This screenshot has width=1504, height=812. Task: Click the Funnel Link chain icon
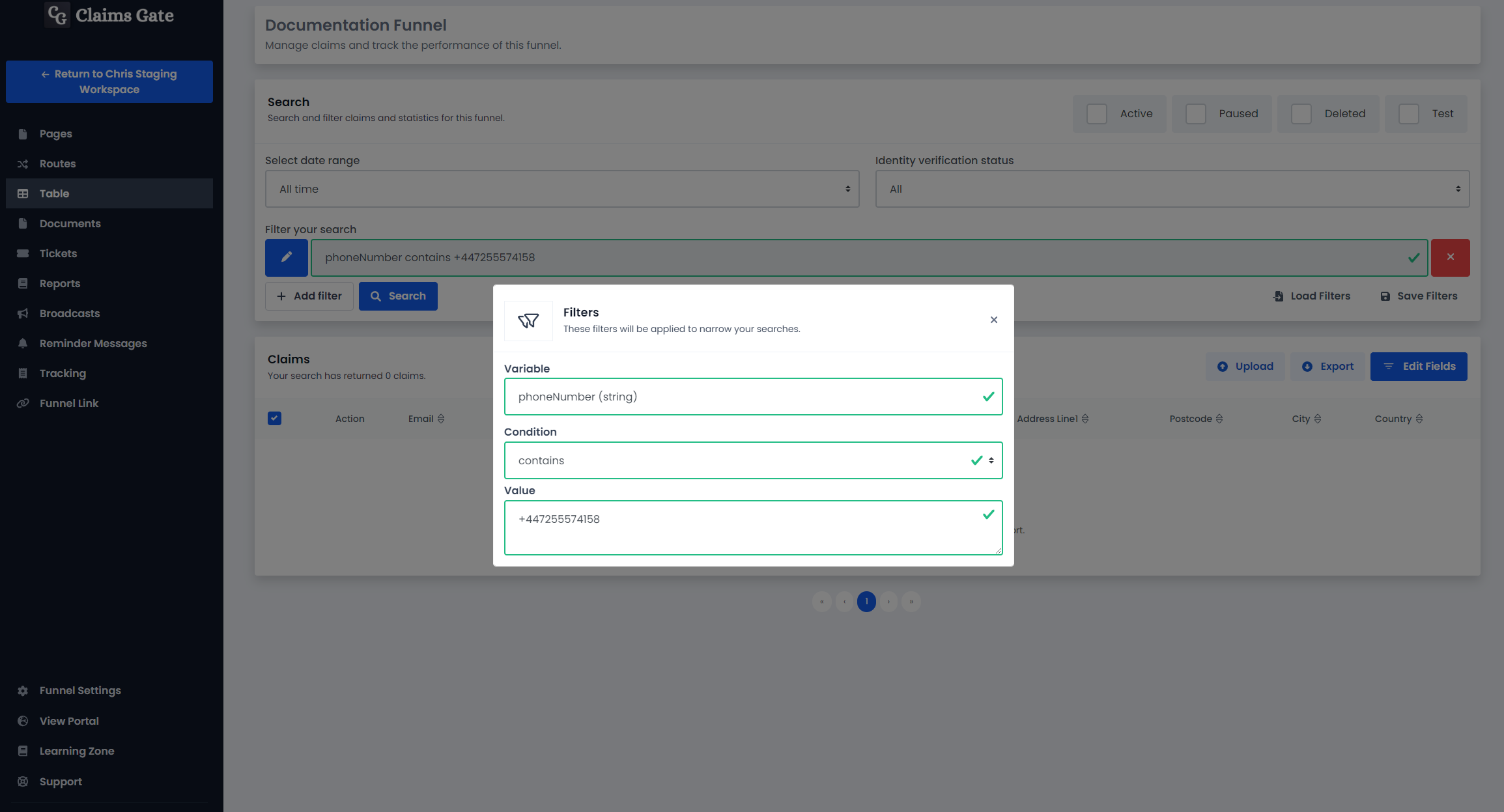23,403
